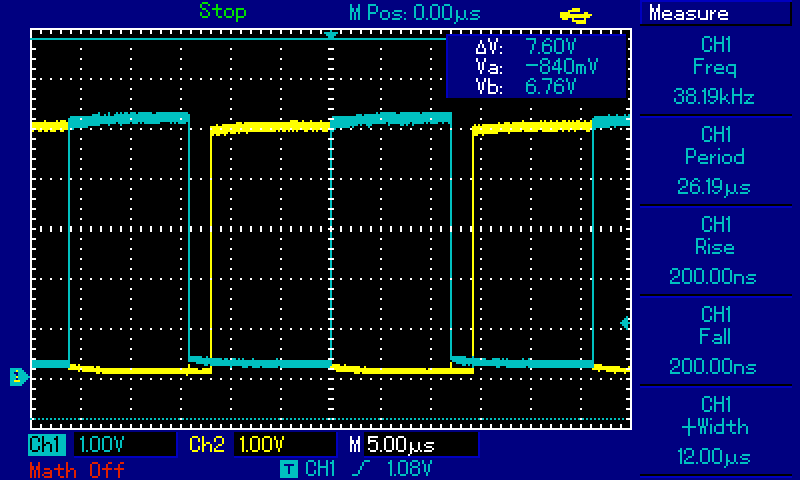The width and height of the screenshot is (800, 480).
Task: Click the 200.00ns rise time value
Action: pyautogui.click(x=714, y=276)
